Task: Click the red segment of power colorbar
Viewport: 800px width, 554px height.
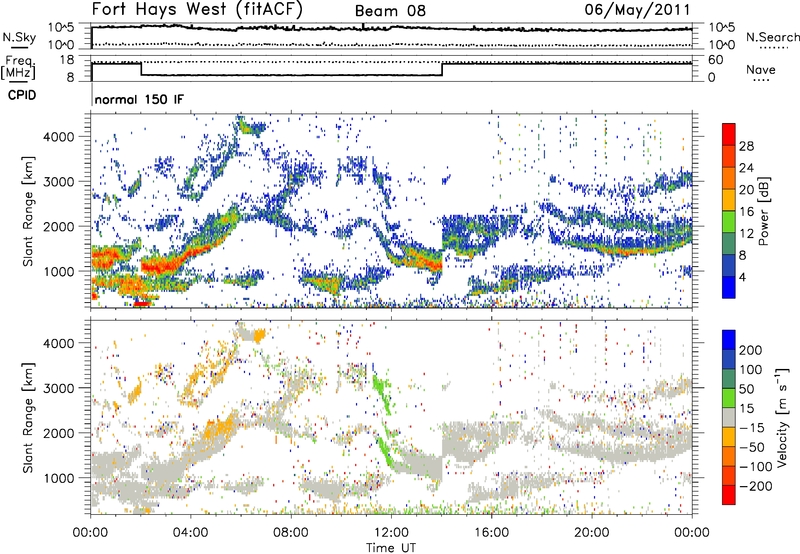Action: pos(729,134)
